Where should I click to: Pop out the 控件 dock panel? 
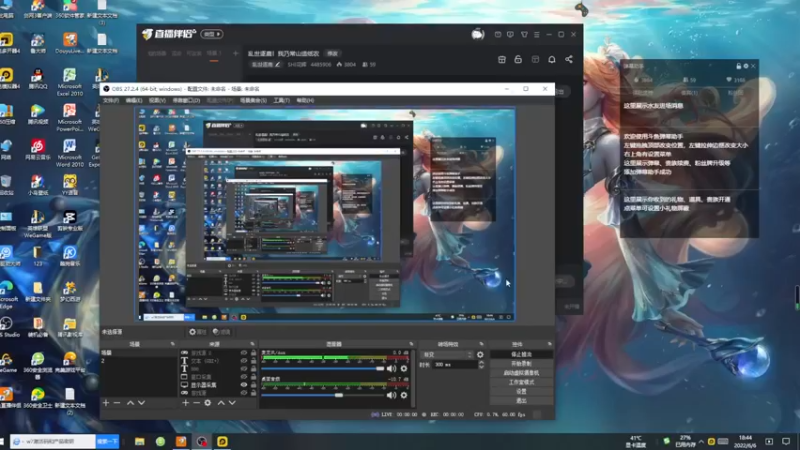click(x=549, y=344)
